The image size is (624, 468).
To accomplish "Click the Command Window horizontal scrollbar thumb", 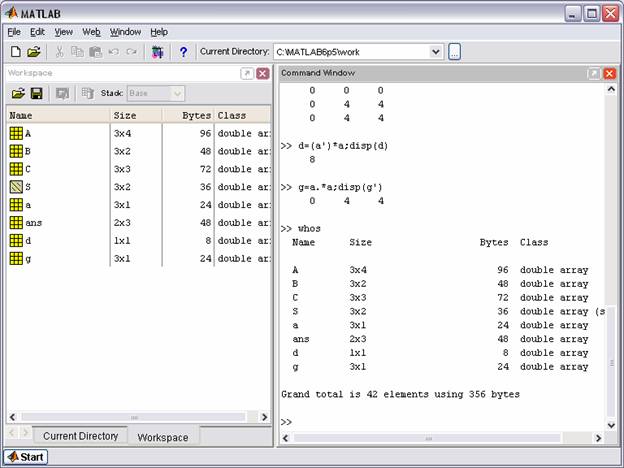I will (427, 438).
